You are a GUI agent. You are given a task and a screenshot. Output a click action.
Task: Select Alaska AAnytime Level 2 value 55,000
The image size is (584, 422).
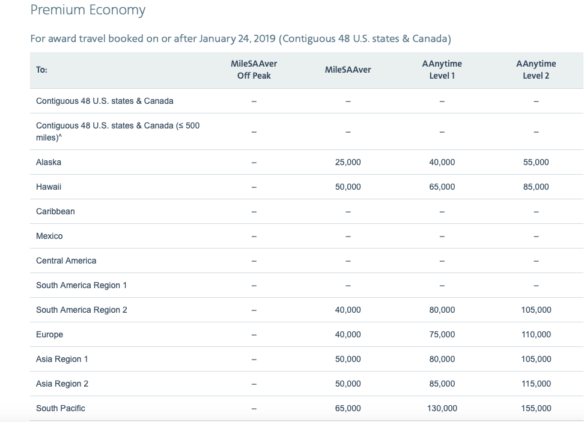point(536,162)
